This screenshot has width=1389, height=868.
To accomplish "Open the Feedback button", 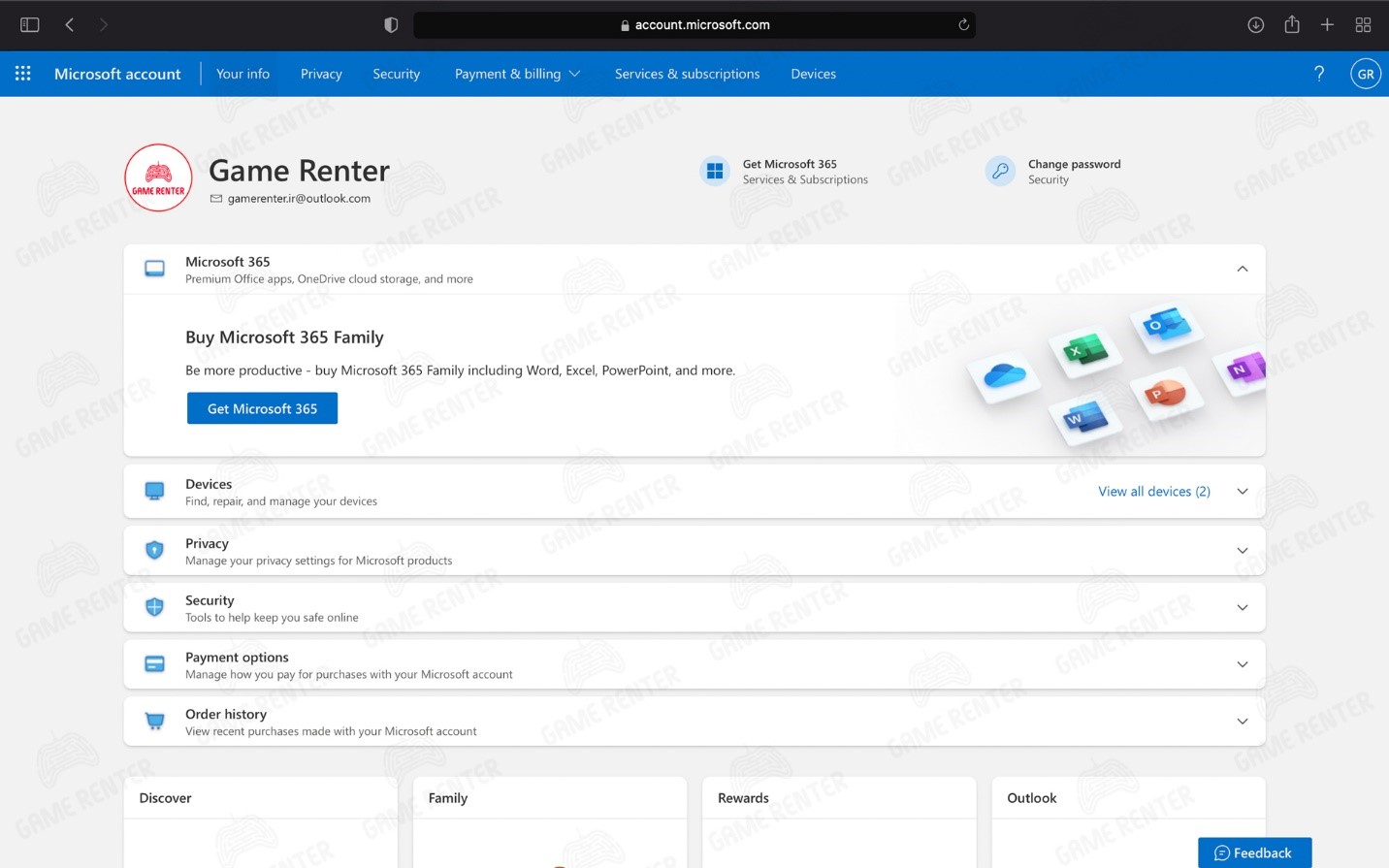I will coord(1254,852).
